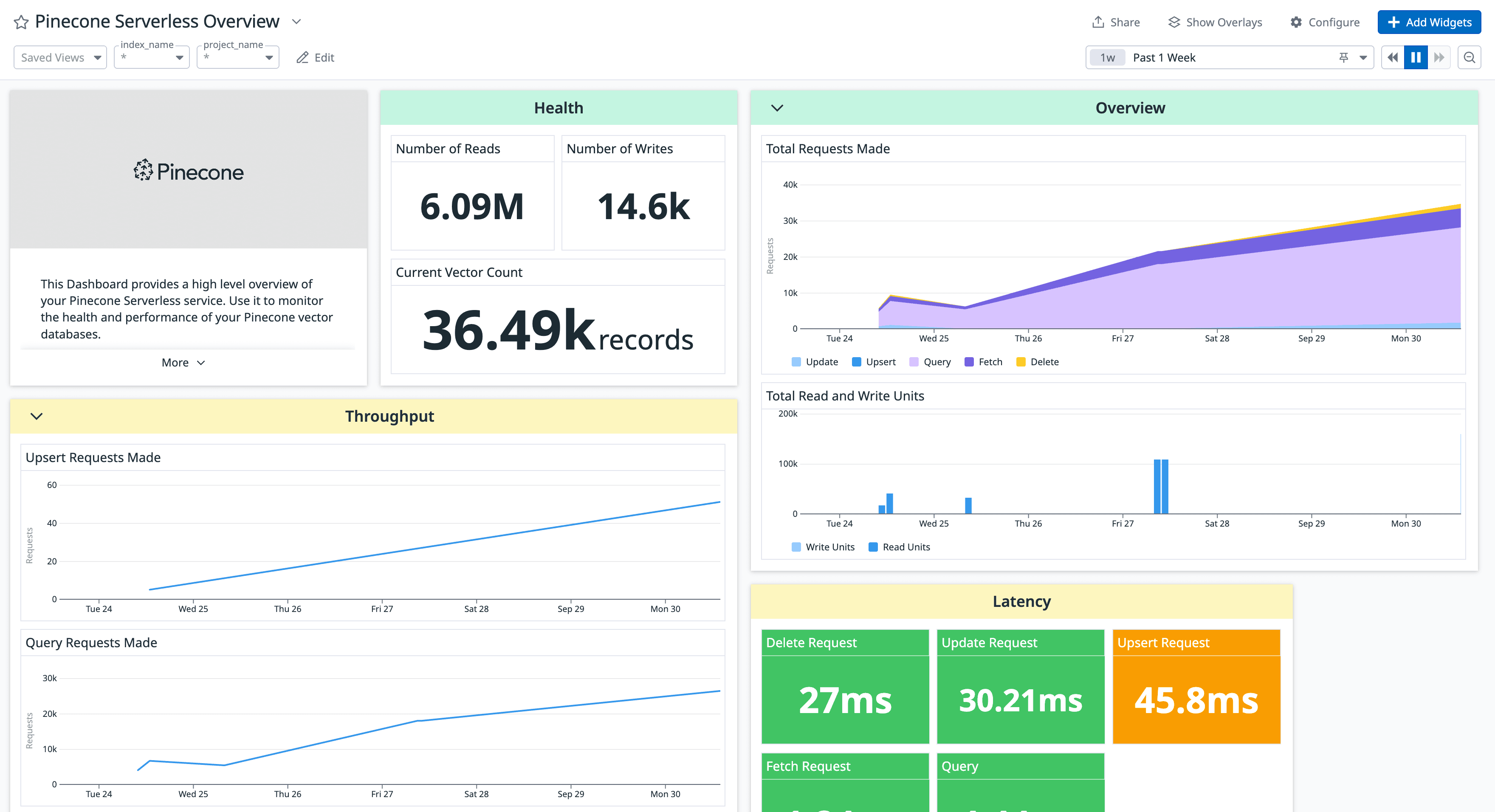
Task: Open dashboard title dropdown menu
Action: click(296, 22)
